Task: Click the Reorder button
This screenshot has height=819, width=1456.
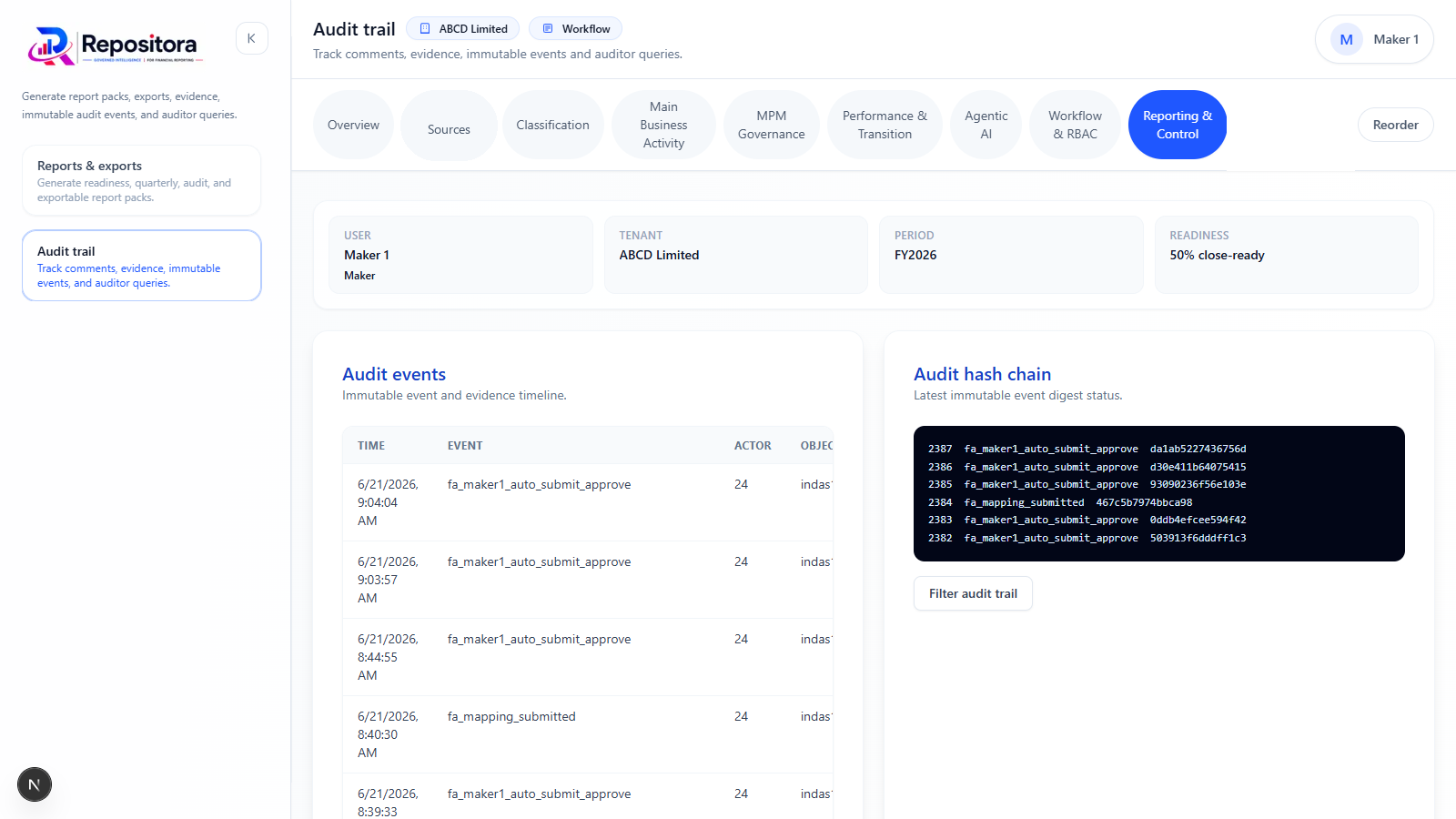Action: pyautogui.click(x=1395, y=125)
